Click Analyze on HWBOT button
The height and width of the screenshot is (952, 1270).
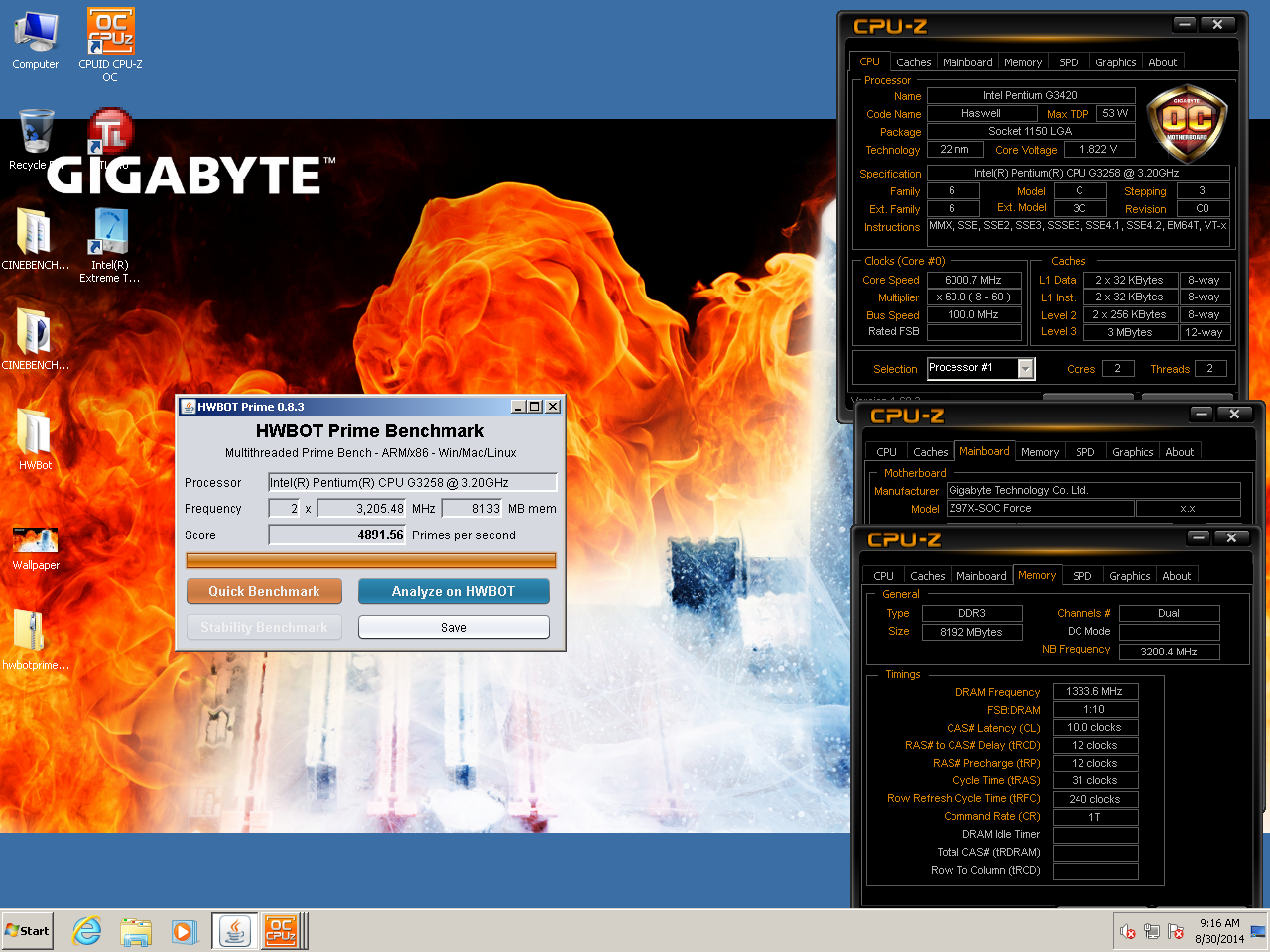(x=453, y=591)
